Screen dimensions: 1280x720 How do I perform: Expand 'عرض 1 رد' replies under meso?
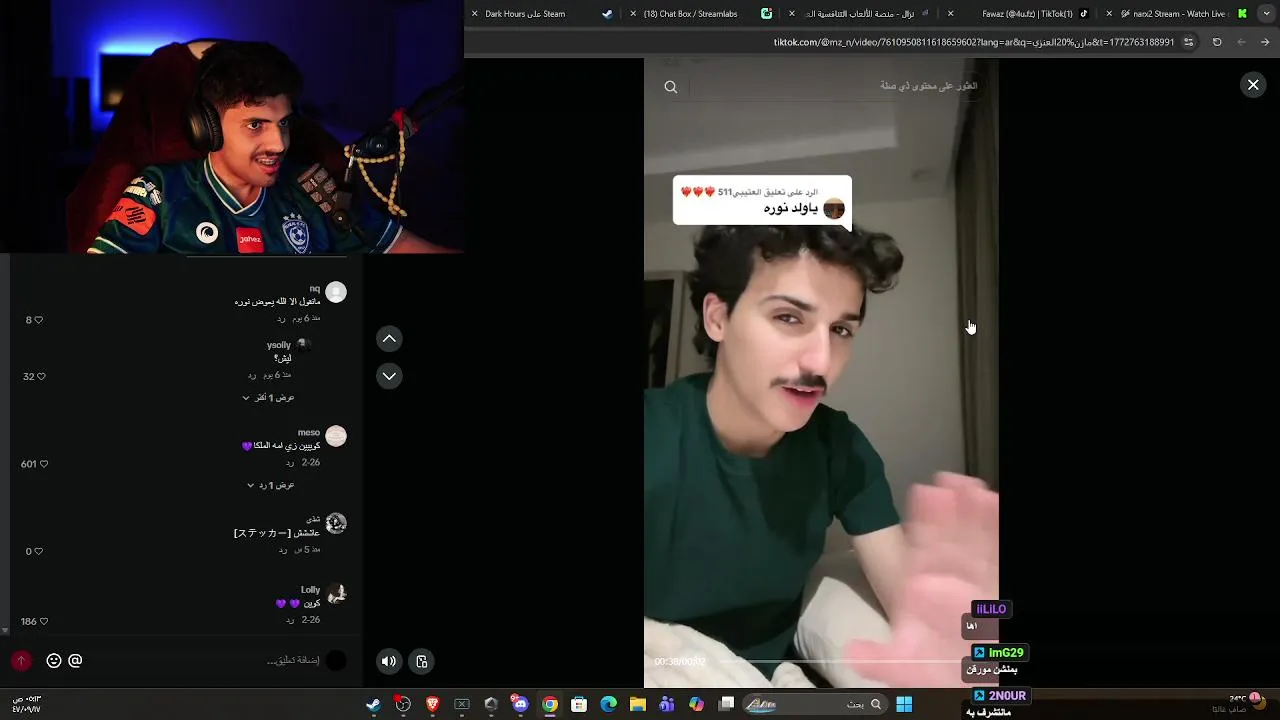[x=271, y=485]
